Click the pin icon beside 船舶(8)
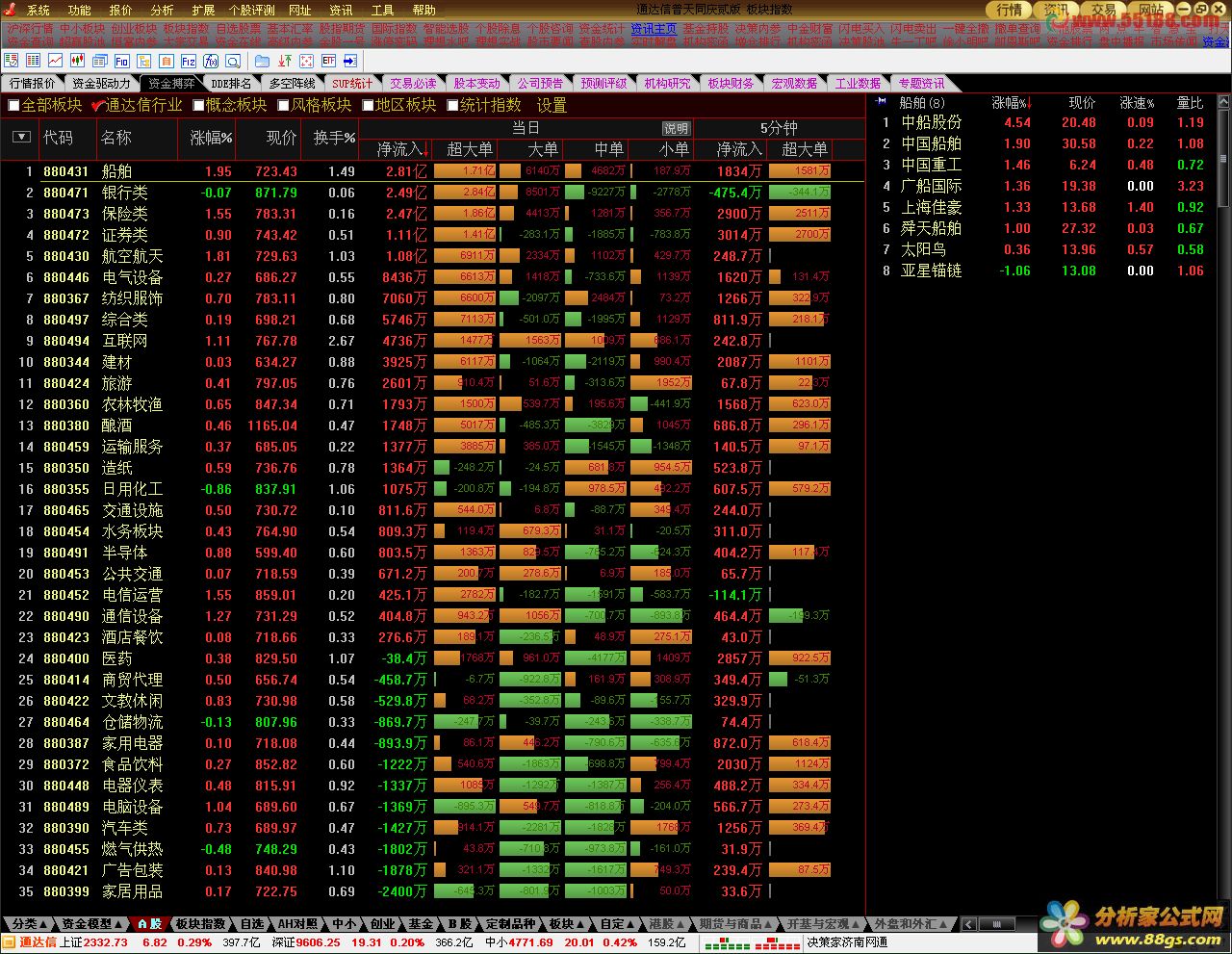1232x954 pixels. pyautogui.click(x=881, y=101)
